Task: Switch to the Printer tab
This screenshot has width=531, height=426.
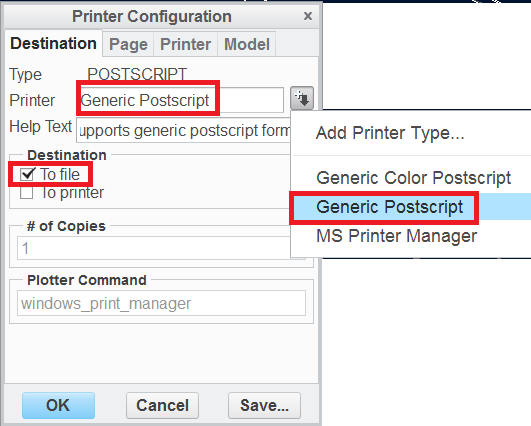Action: pyautogui.click(x=185, y=44)
